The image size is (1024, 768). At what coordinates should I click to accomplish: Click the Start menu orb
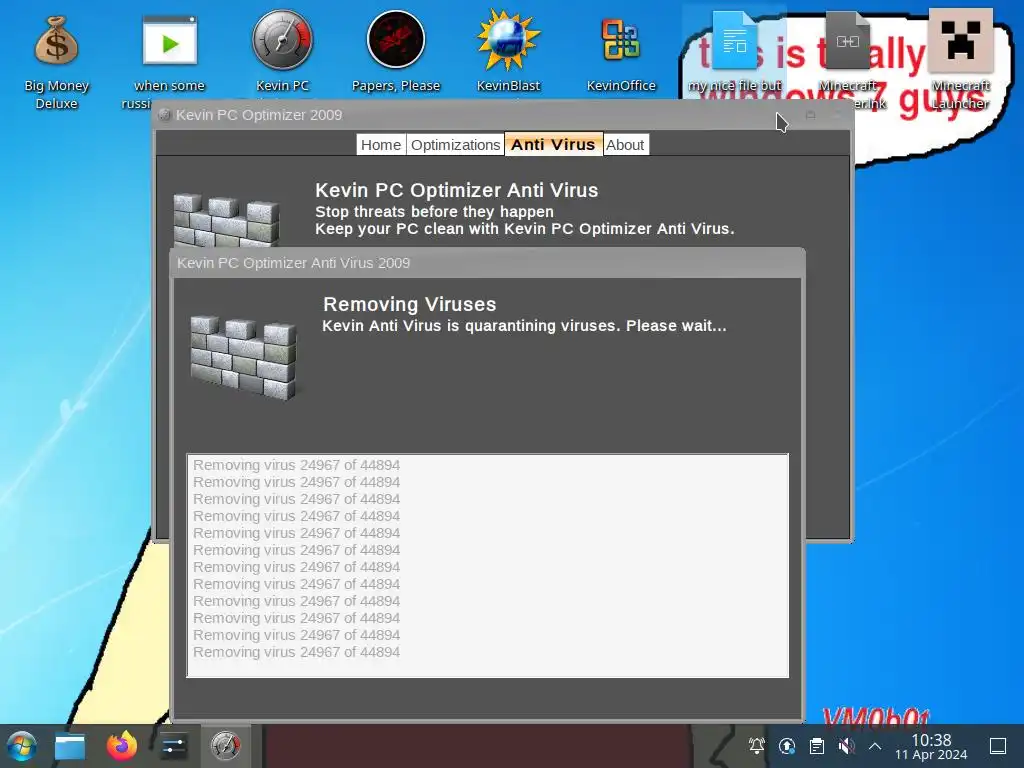22,746
